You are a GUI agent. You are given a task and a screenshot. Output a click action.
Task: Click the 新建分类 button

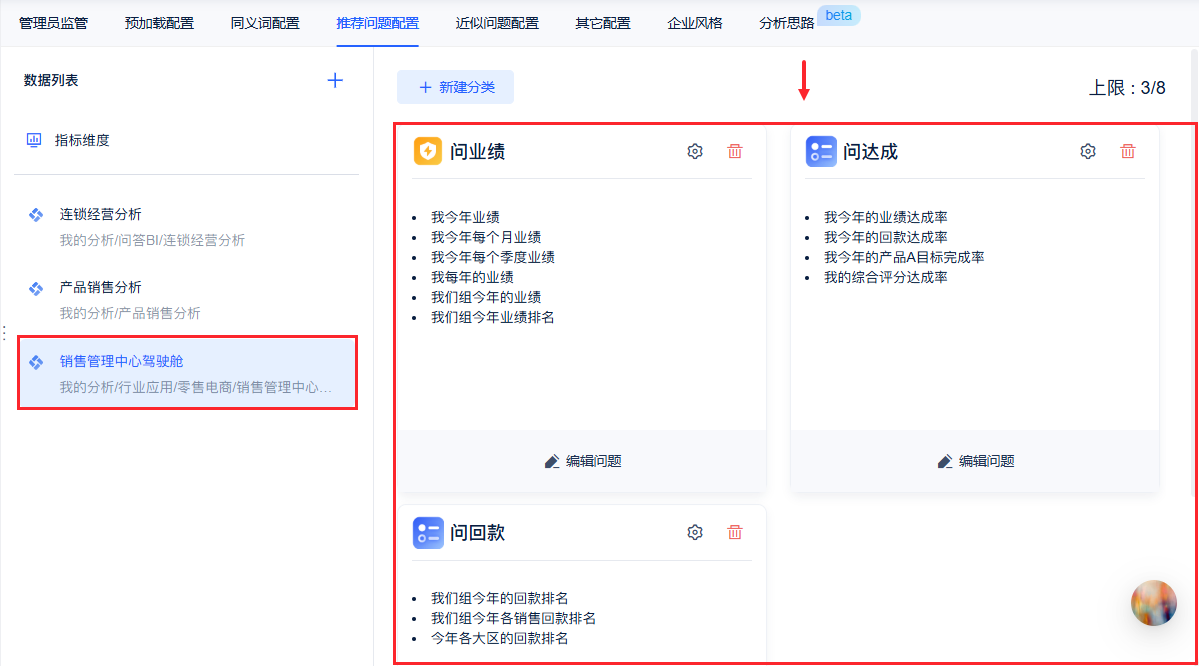(455, 87)
